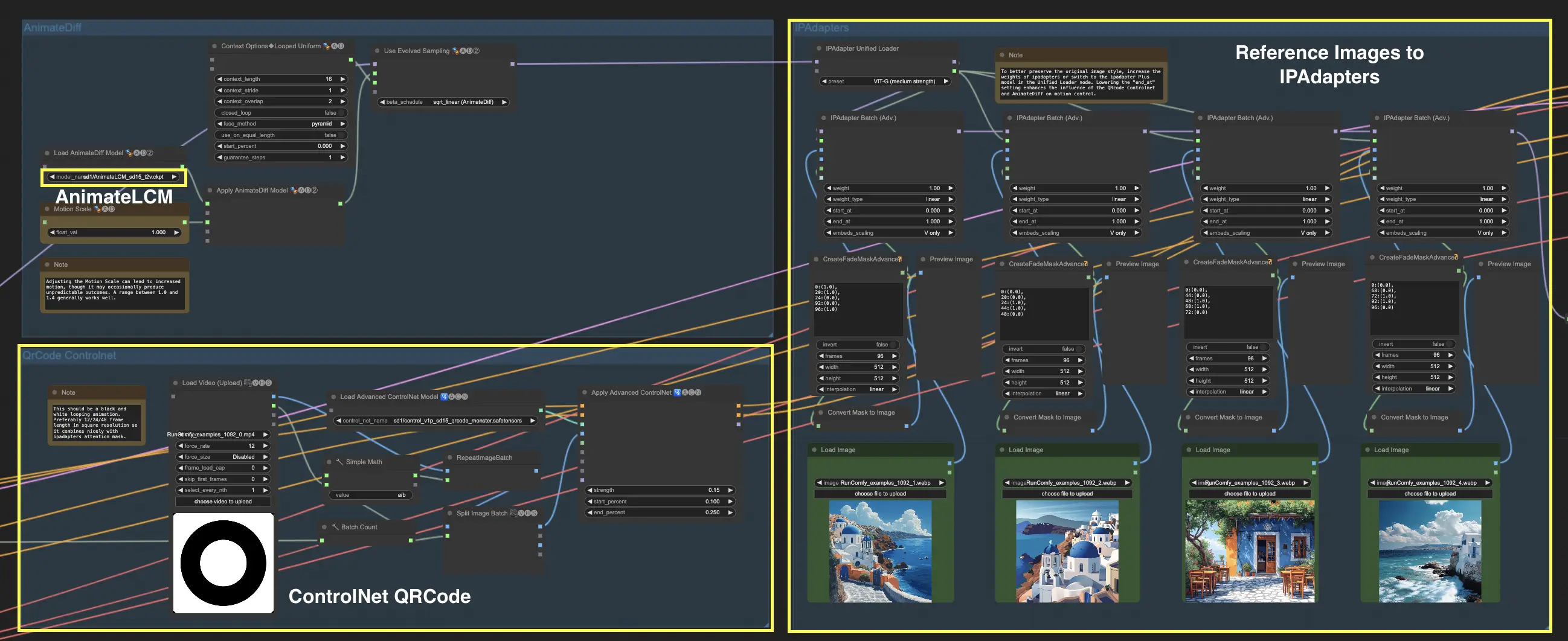Click the blue badge icon on Apply Advanced ControlNet
This screenshot has height=641, width=1568.
coord(677,392)
